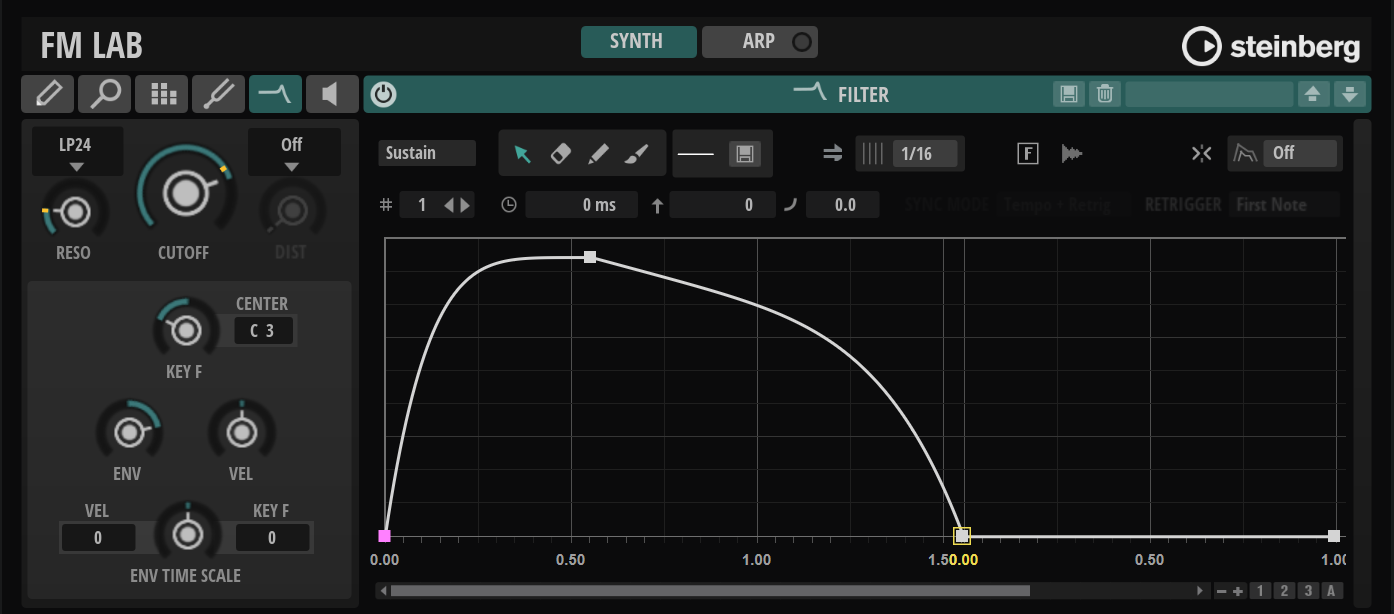Select the filter curve page icon
The width and height of the screenshot is (1394, 614).
click(275, 94)
